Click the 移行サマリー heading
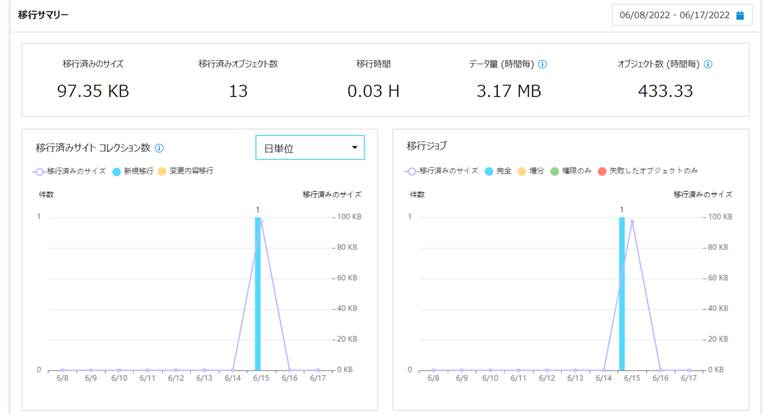 pyautogui.click(x=43, y=15)
